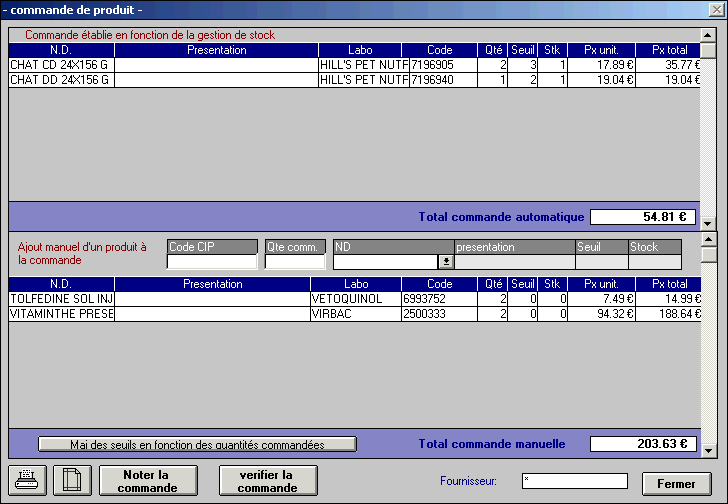Image resolution: width=728 pixels, height=504 pixels.
Task: Open the ND combo box dropdown arrow
Action: (x=446, y=262)
